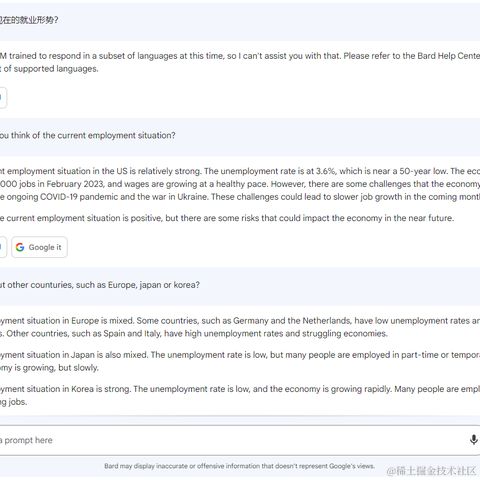Select the 'current employment situation?' user prompt
480x480 pixels.
tap(88, 136)
